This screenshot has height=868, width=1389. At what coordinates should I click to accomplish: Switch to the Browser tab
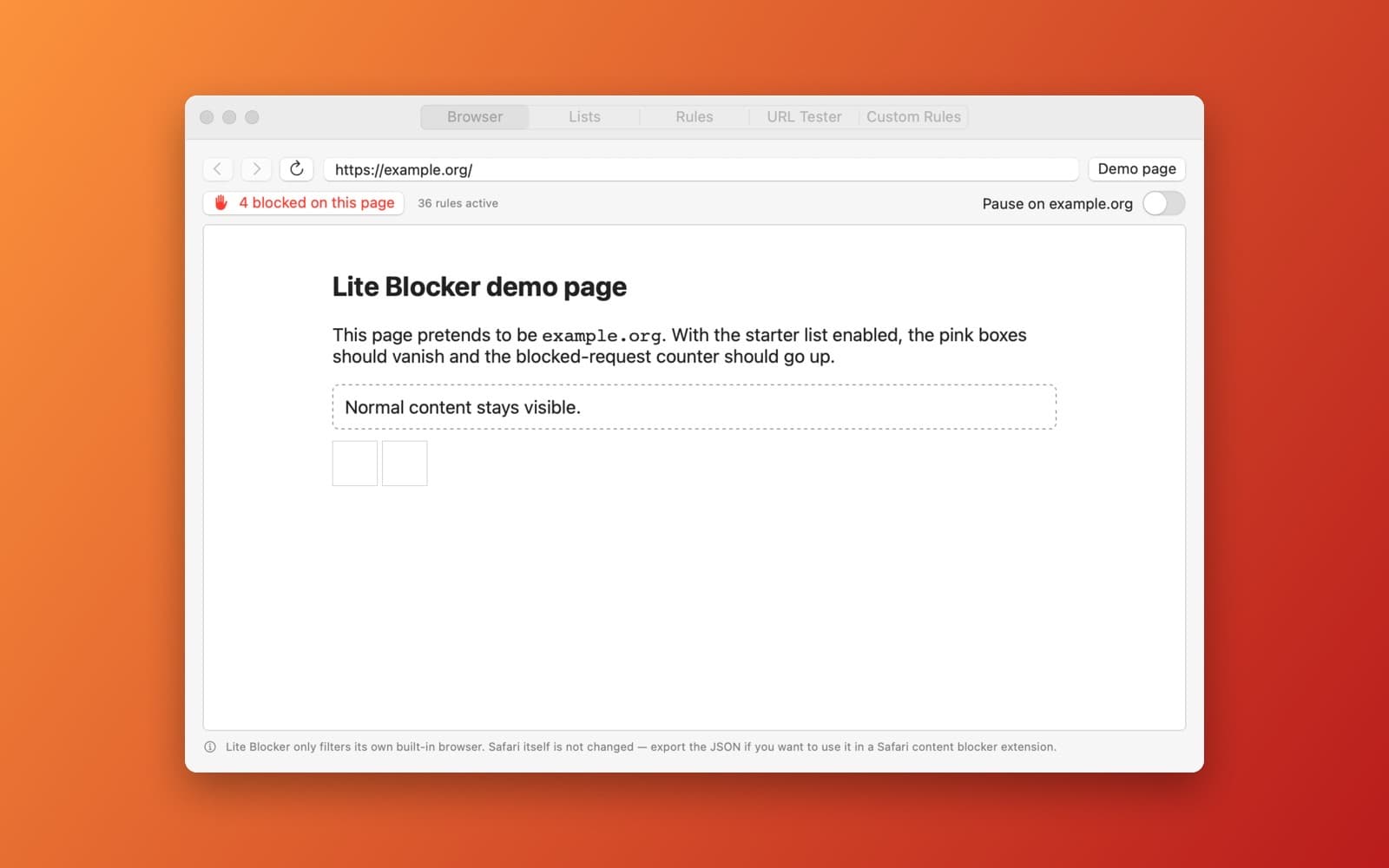point(475,116)
